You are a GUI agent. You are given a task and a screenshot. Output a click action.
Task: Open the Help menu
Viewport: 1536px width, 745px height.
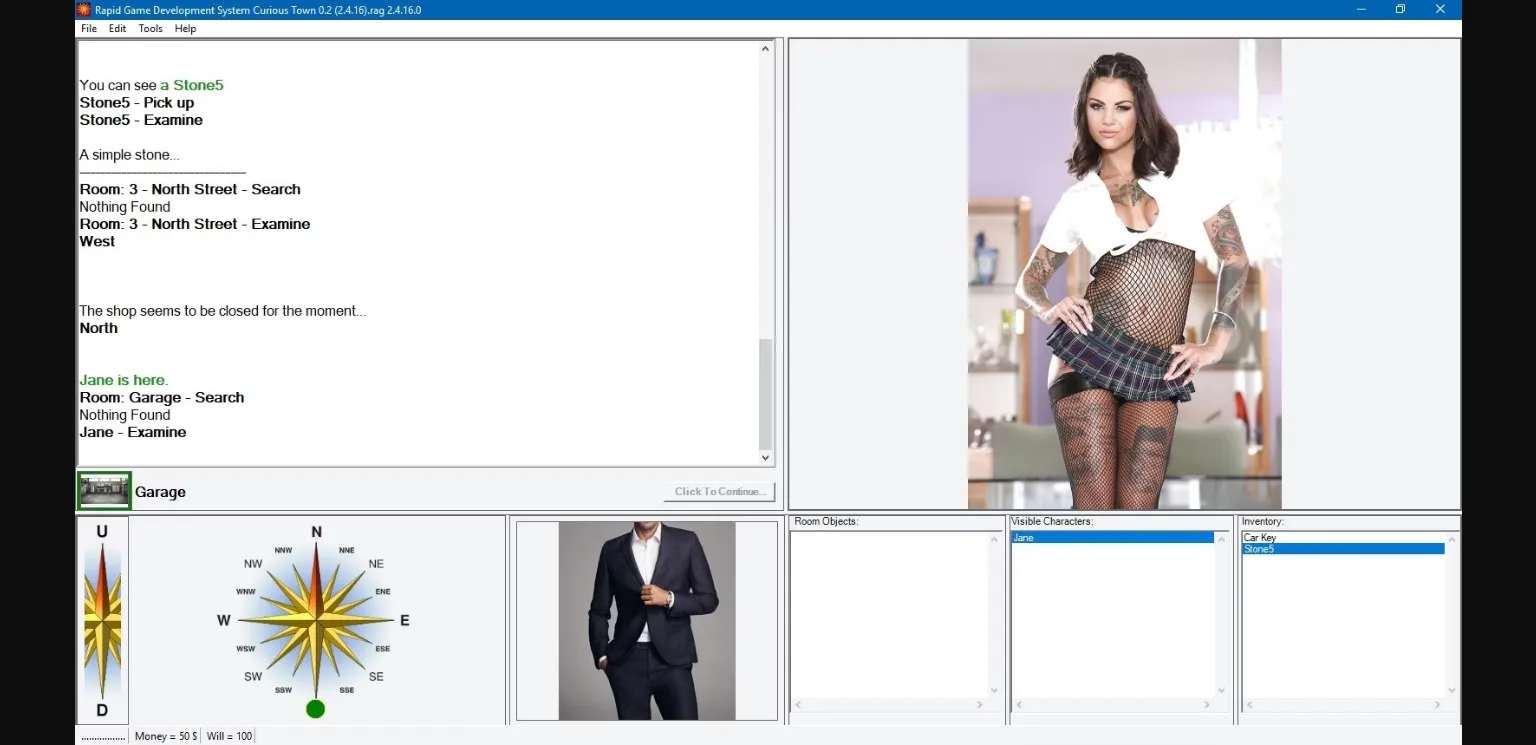(x=185, y=29)
